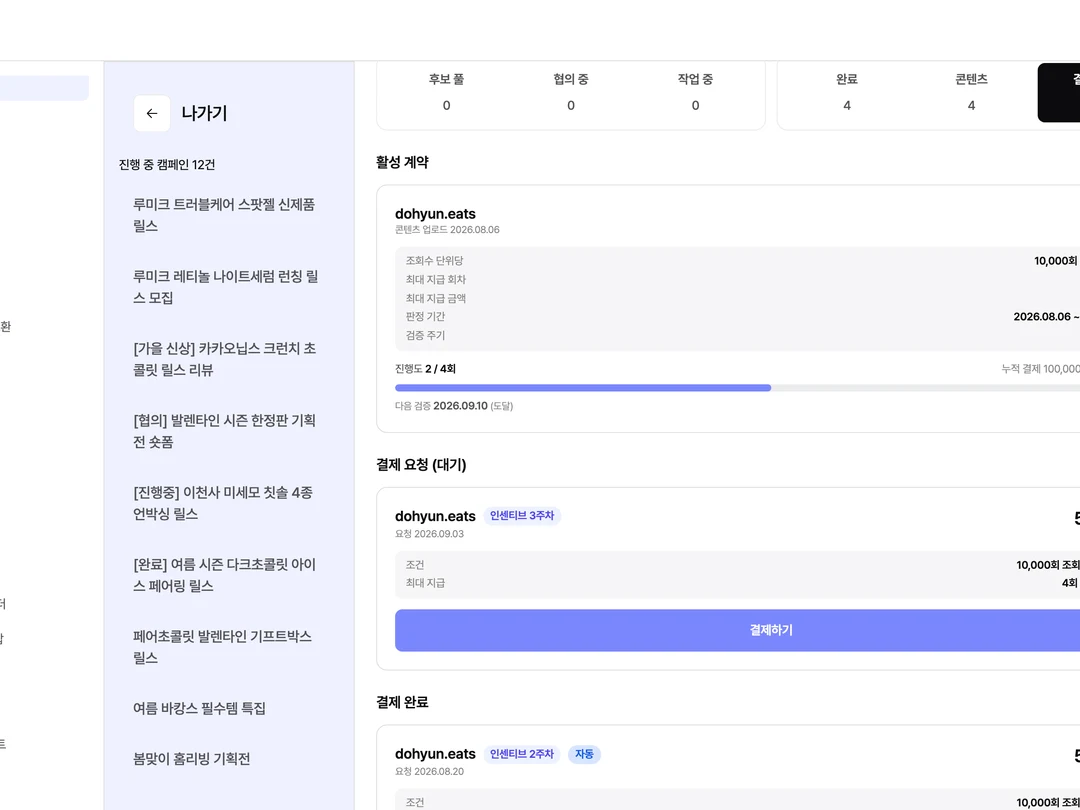1080x810 pixels.
Task: Open [협의] 발렌타인 시즌 한정판 기획전 숏폼
Action: point(225,431)
